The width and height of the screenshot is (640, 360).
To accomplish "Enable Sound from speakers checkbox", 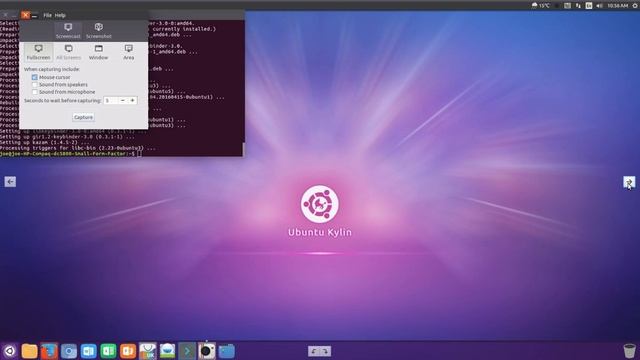I will [x=35, y=84].
